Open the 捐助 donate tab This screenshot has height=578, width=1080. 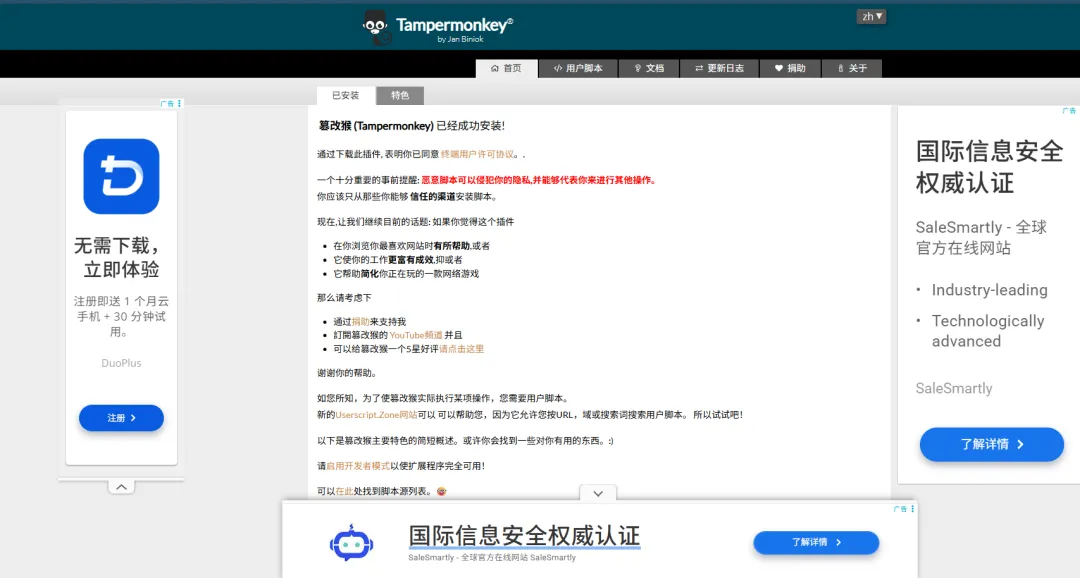(x=790, y=68)
